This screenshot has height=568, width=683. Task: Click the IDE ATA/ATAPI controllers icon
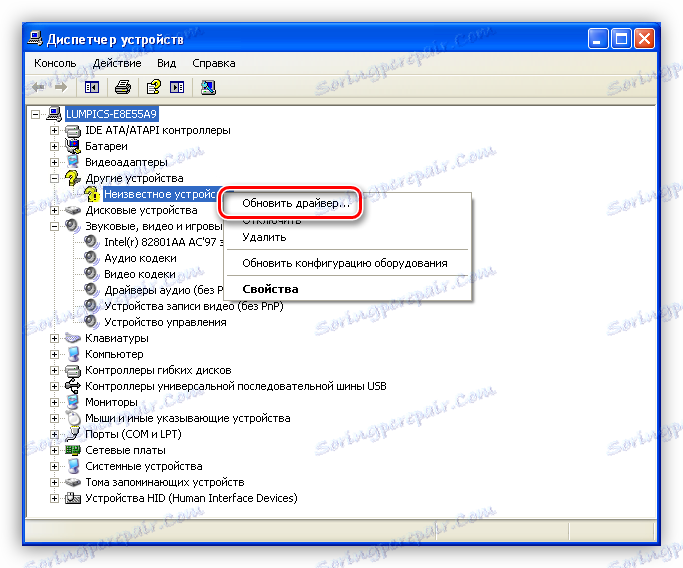[73, 130]
